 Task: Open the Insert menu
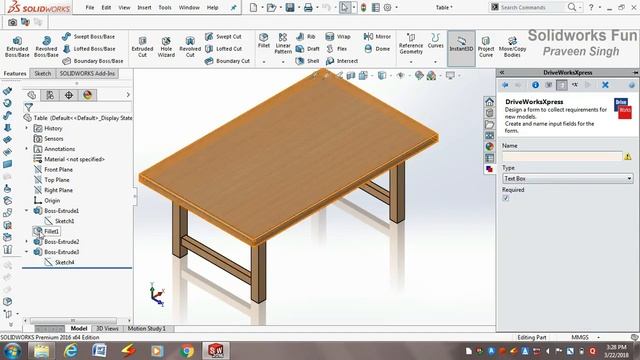point(144,7)
